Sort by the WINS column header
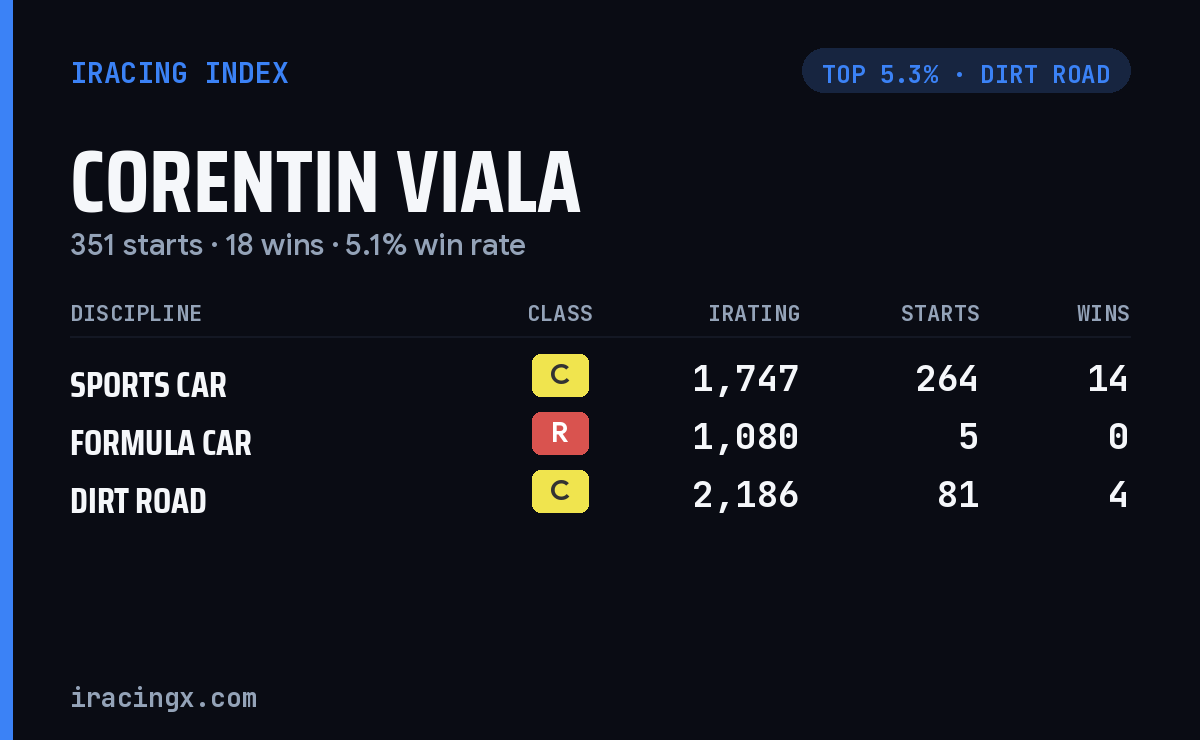1200x740 pixels. [x=1103, y=314]
